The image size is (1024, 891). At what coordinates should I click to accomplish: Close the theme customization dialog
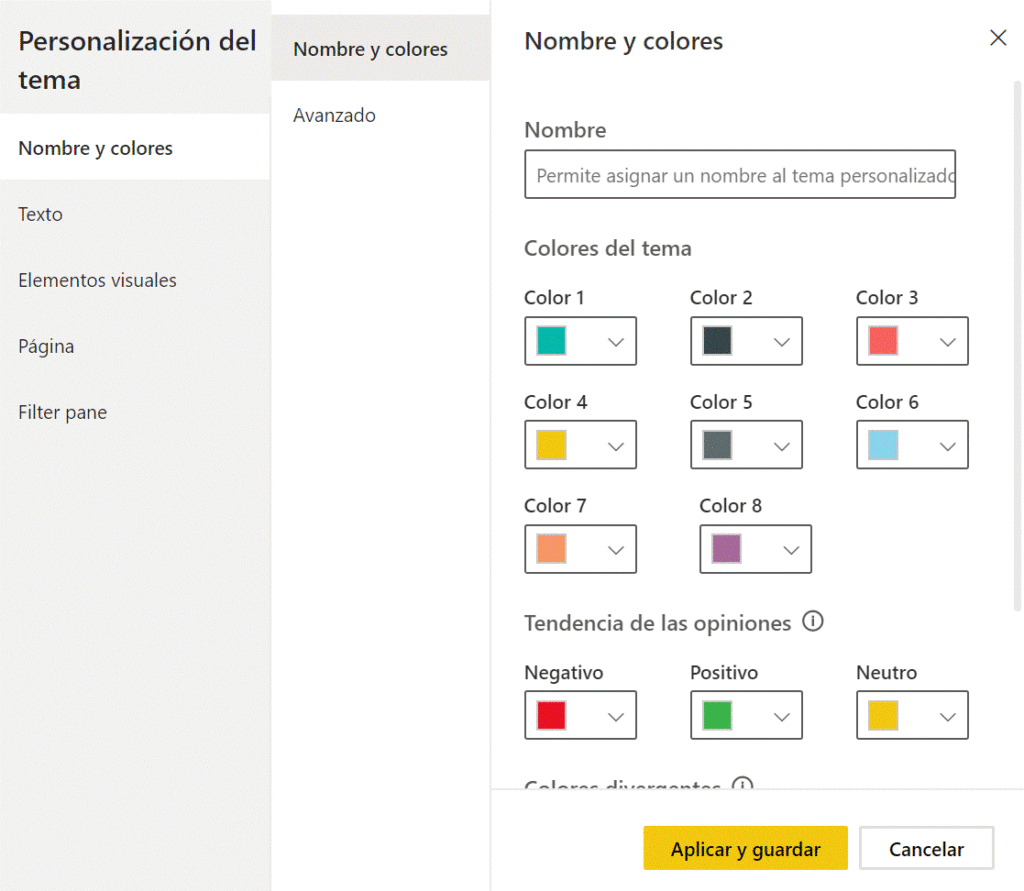[x=998, y=38]
